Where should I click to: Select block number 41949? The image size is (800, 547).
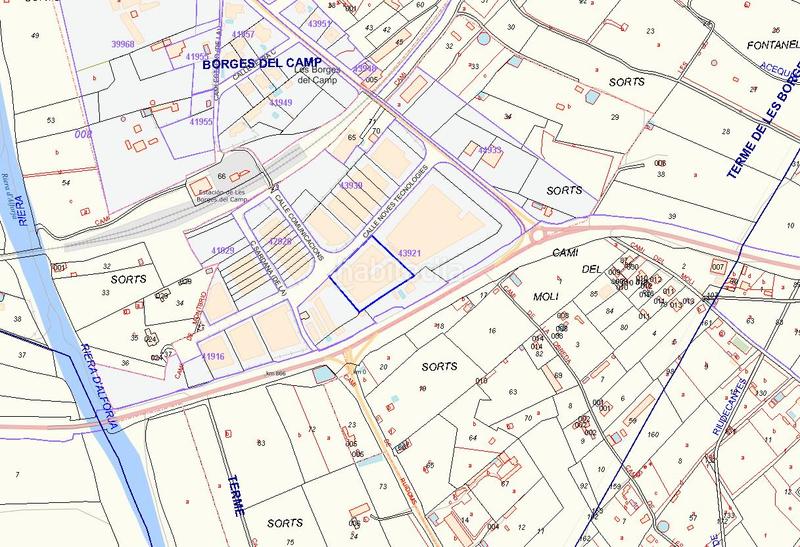tap(281, 102)
